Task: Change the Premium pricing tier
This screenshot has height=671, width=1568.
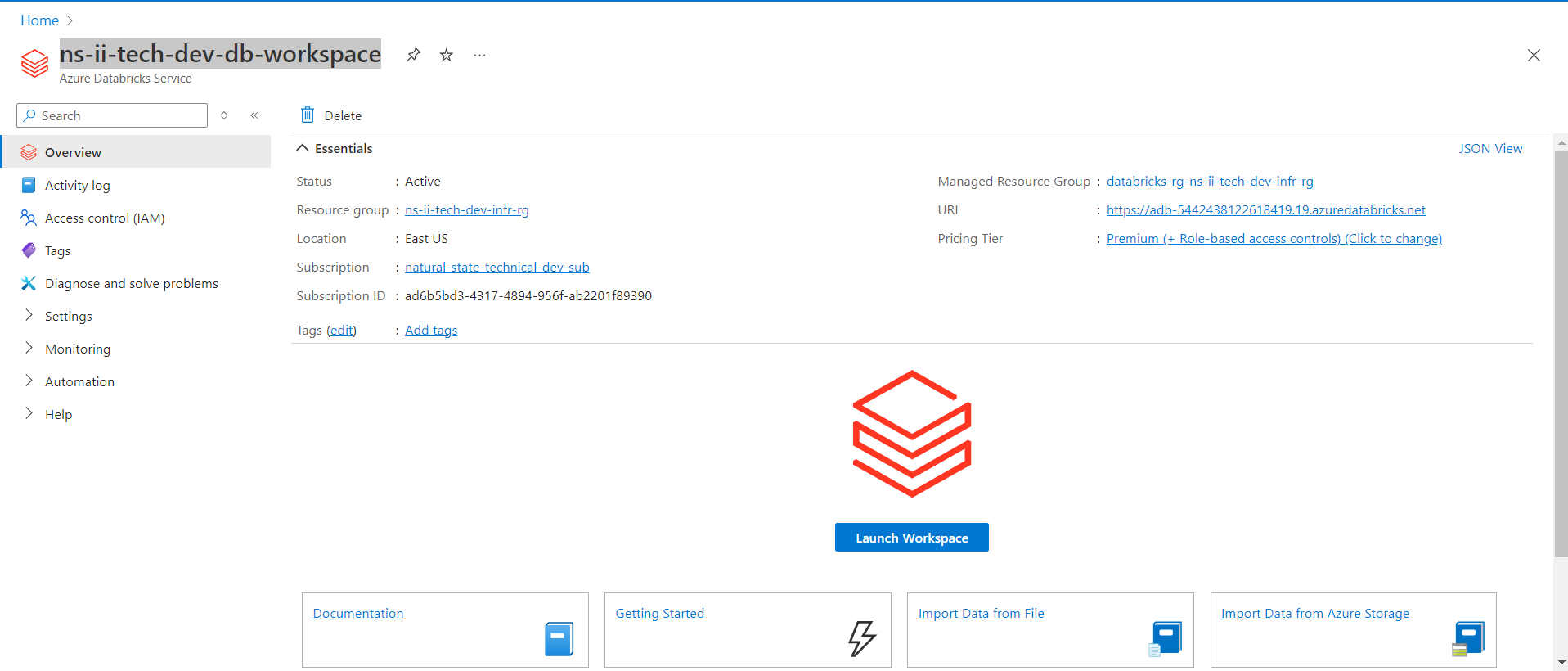Action: [x=1274, y=239]
